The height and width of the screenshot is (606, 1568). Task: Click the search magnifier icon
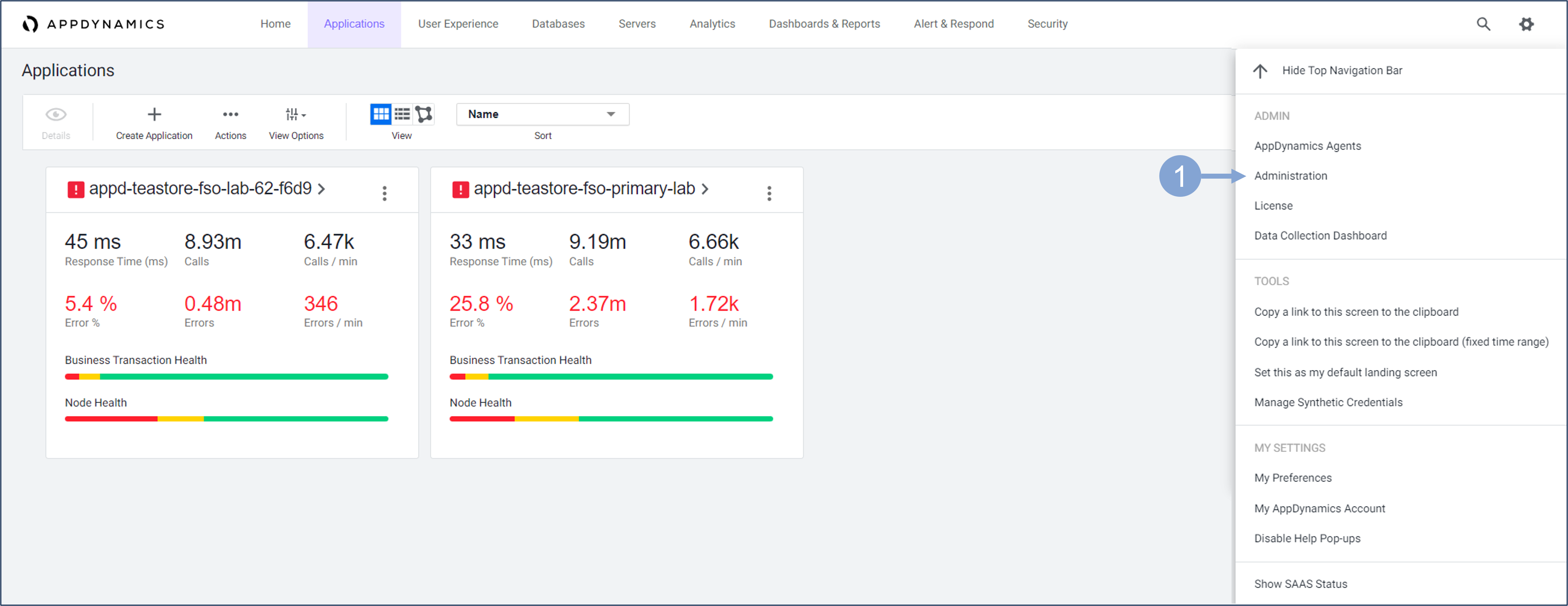[1483, 24]
